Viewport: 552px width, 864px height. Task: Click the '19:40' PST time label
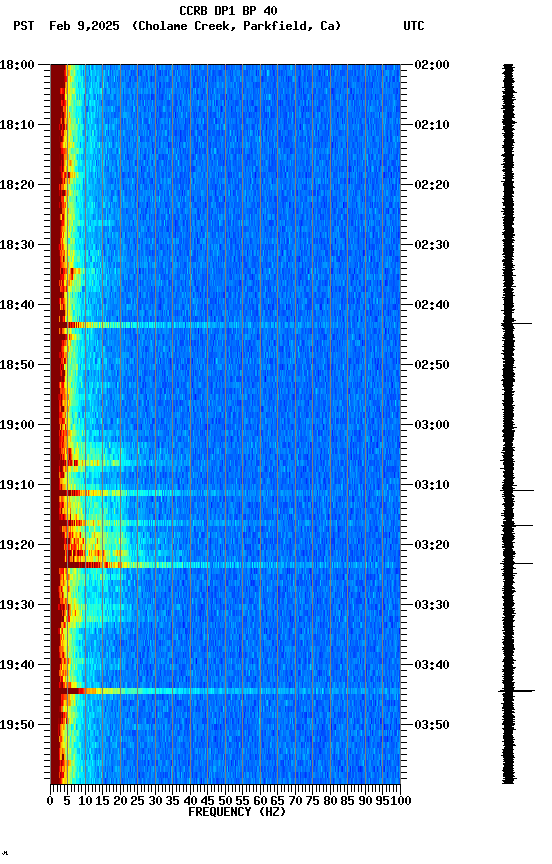(17, 666)
